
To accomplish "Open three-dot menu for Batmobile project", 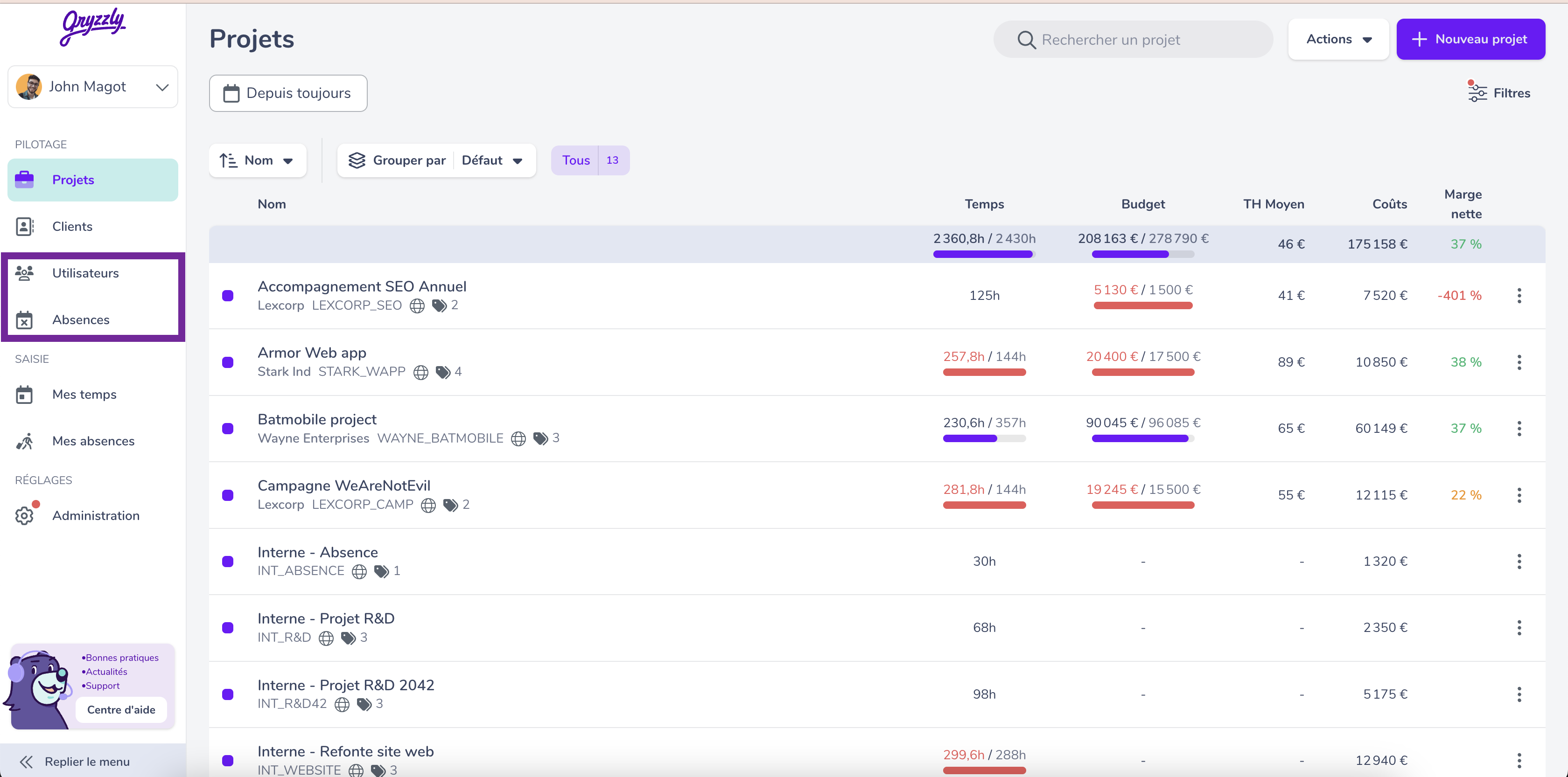I will [1519, 428].
